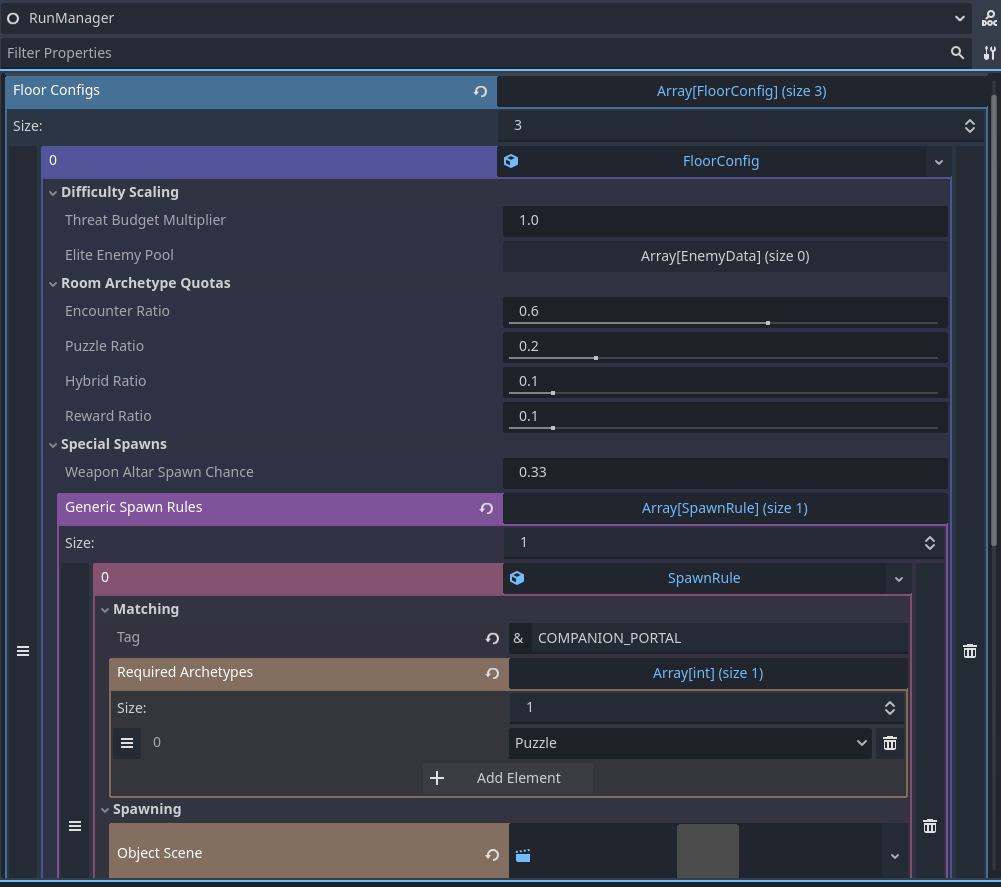This screenshot has width=1001, height=887.
Task: Collapse Matching section
Action: 105,610
